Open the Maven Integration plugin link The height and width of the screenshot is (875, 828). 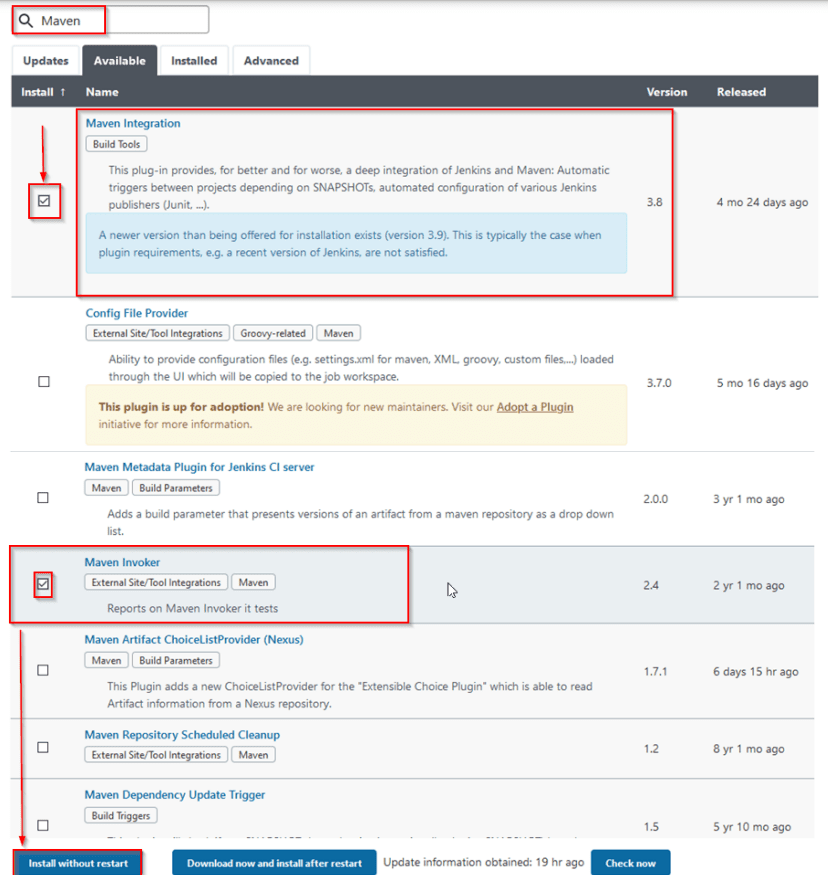[x=133, y=124]
